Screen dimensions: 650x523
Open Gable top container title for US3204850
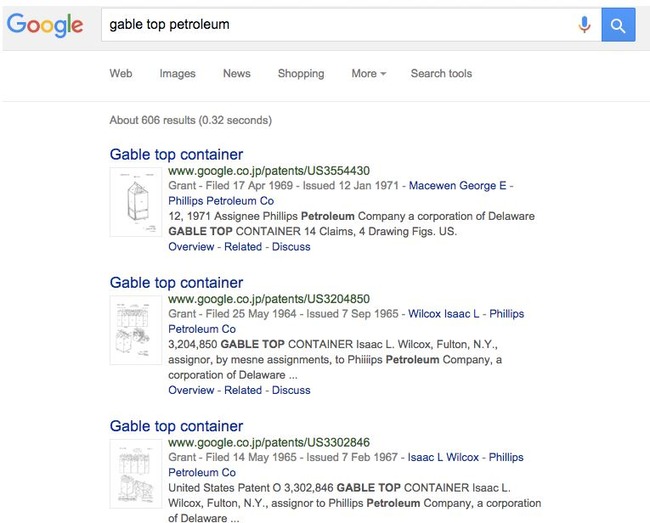[x=176, y=283]
